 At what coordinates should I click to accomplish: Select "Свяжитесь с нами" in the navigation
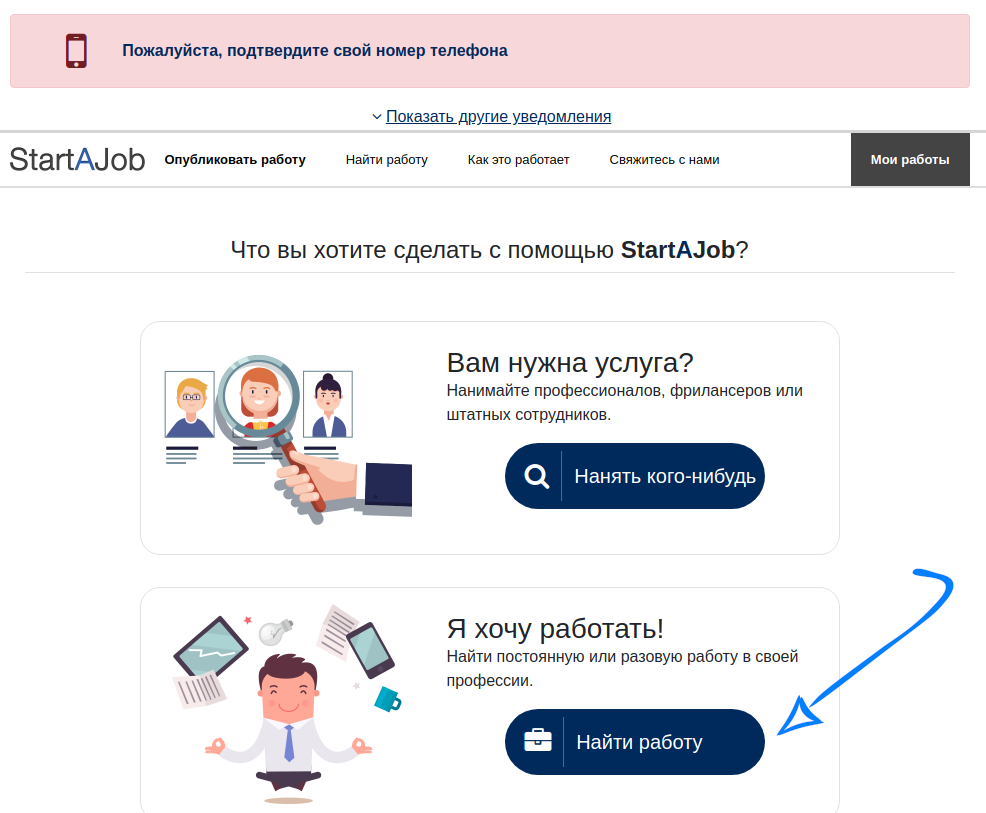click(664, 160)
